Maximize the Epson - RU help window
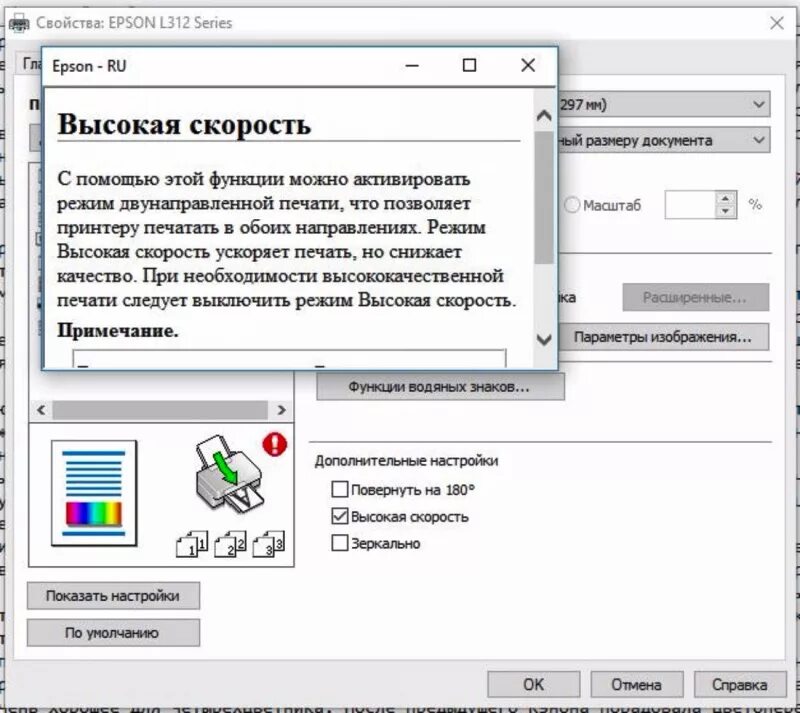The width and height of the screenshot is (800, 713). coord(469,65)
